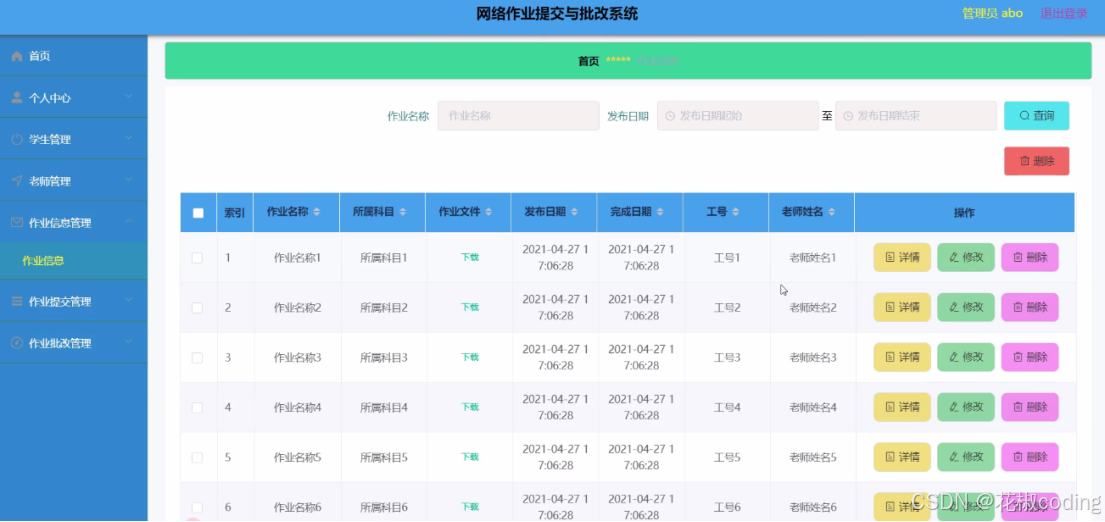Sort by 作业文件 column arrows
This screenshot has height=522, width=1105.
point(488,212)
